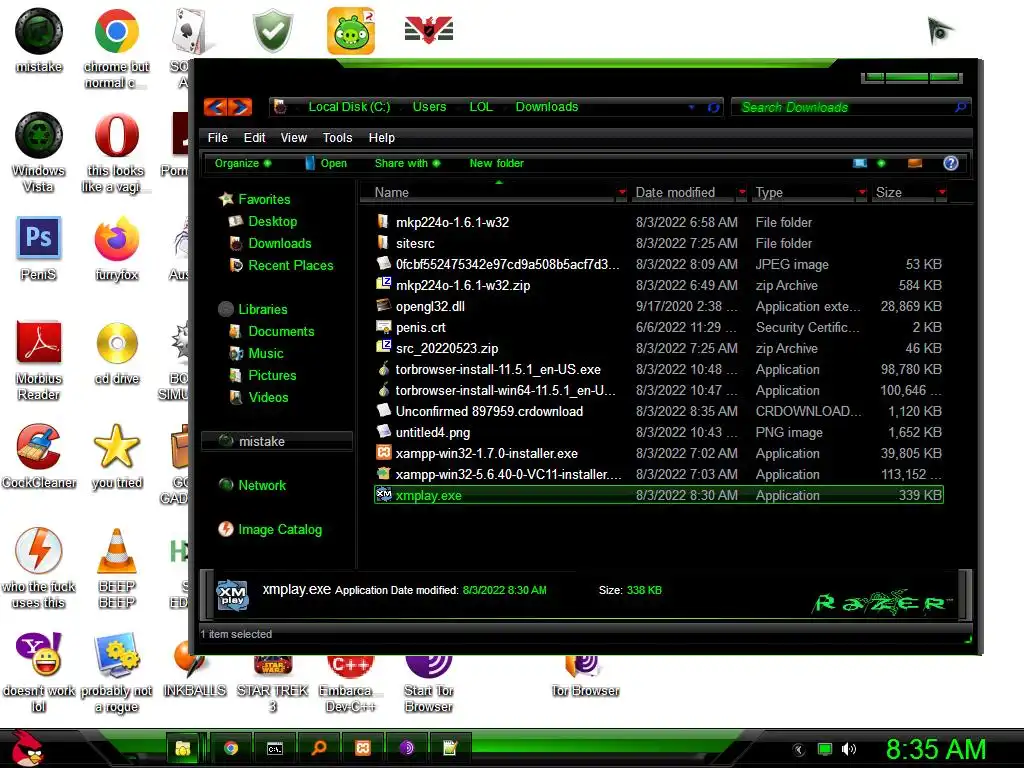1024x768 pixels.
Task: Open the green shield checkmark desktop icon
Action: tap(273, 31)
